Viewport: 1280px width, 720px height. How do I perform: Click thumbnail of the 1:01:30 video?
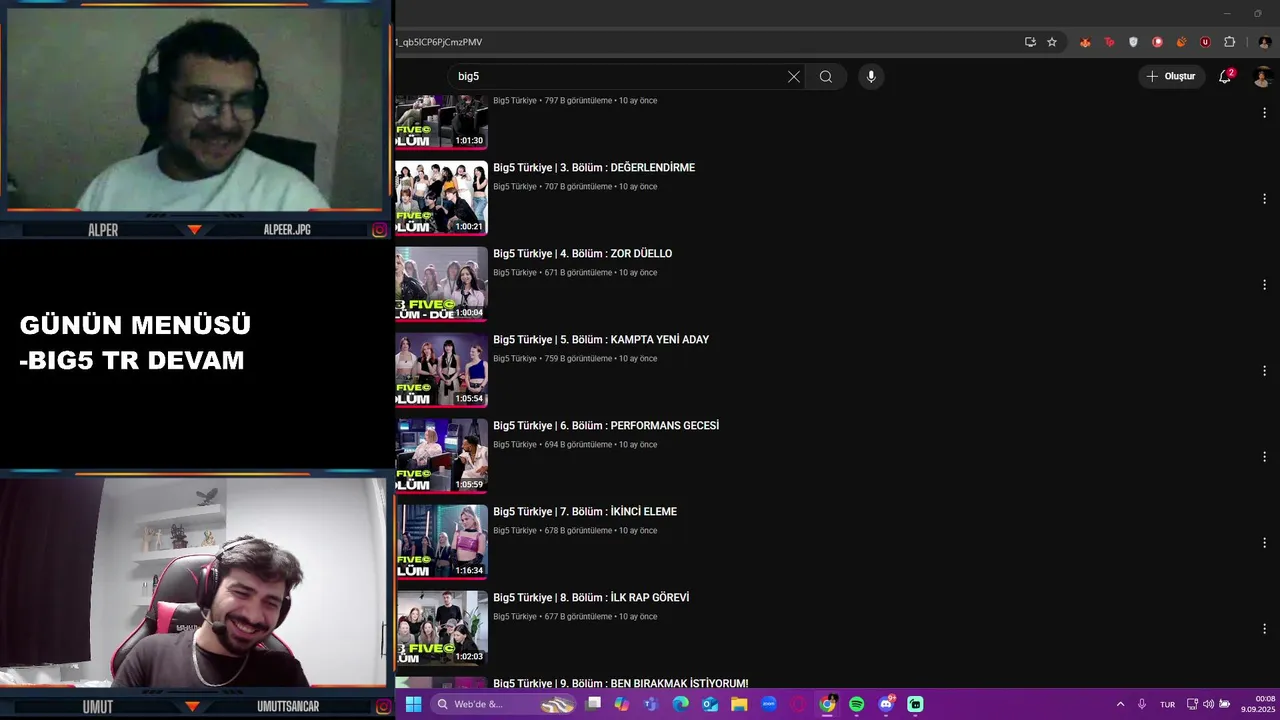pos(441,122)
